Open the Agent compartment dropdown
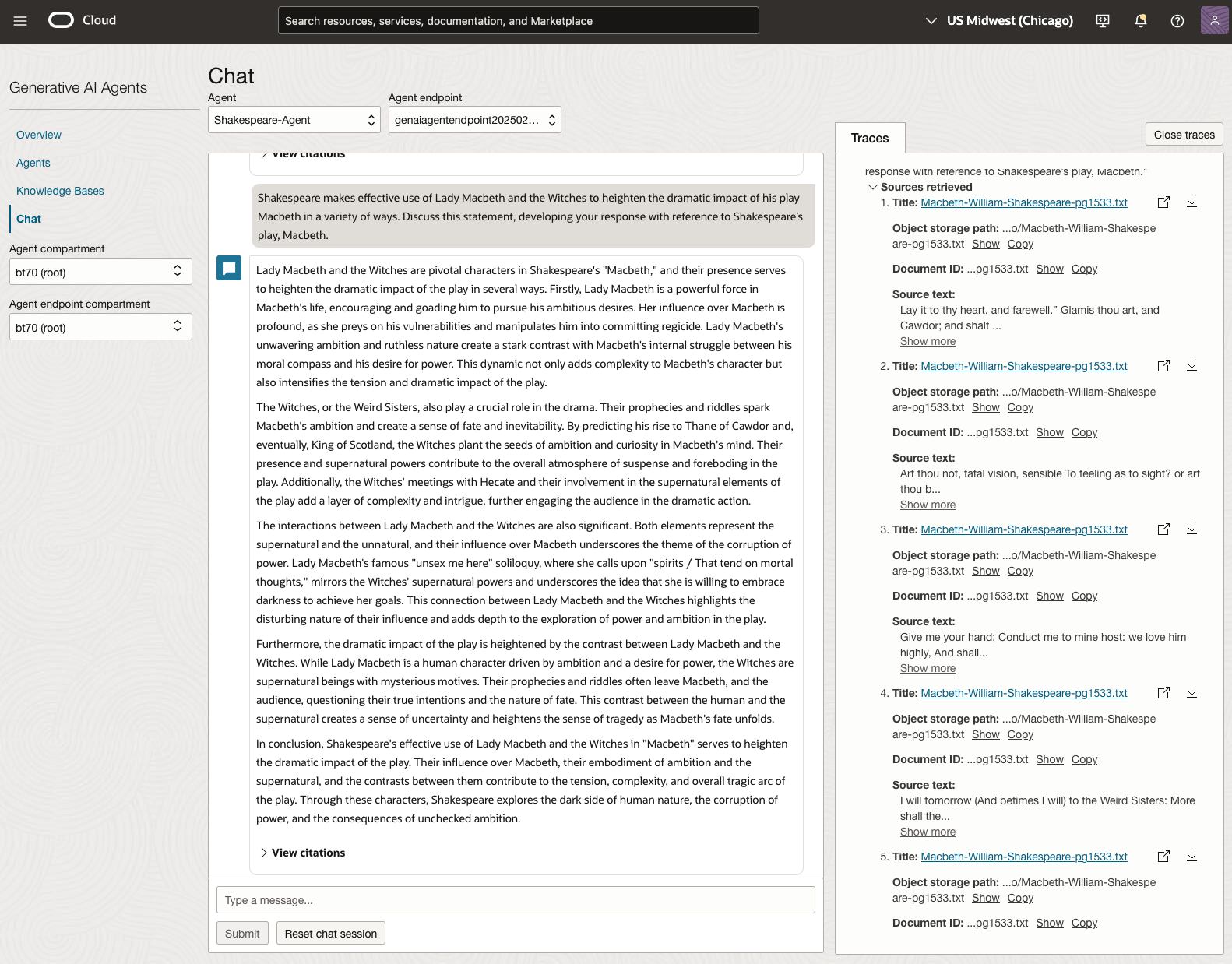The width and height of the screenshot is (1232, 964). coord(100,272)
